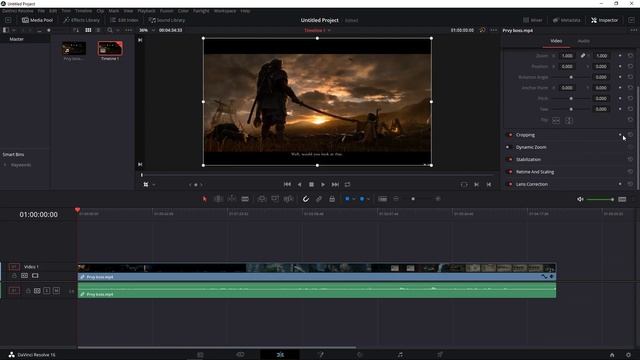Open the Effects Library panel

tap(81, 20)
